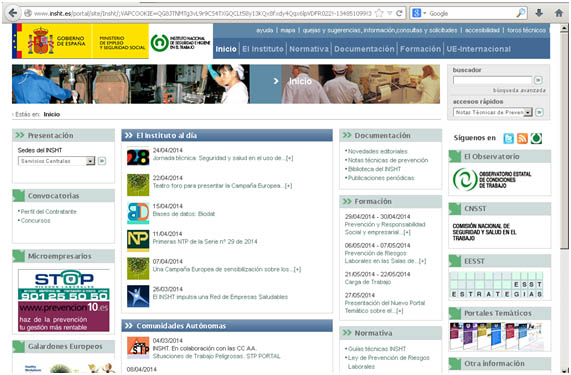Screen dimensions: 571x375
Task: Click the browser back arrow button
Action: click(x=13, y=13)
